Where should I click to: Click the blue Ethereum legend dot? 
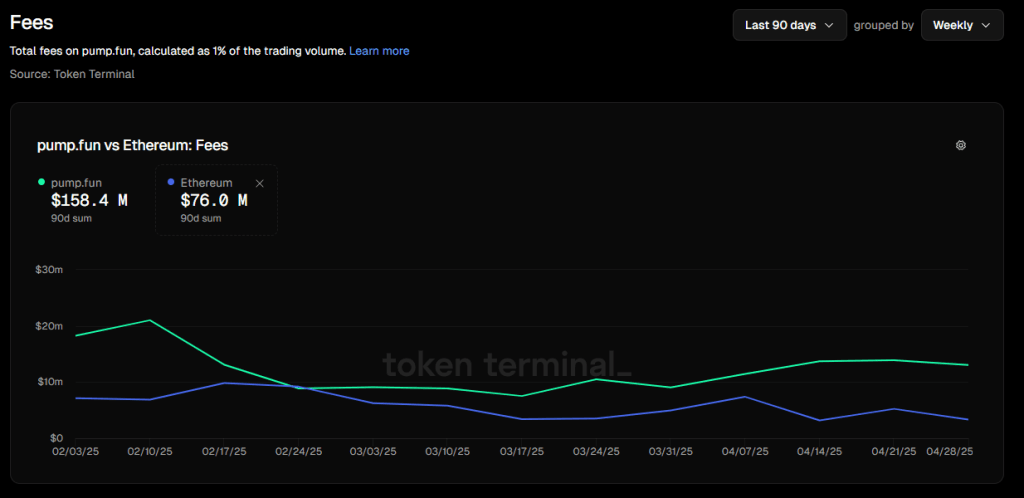click(171, 182)
